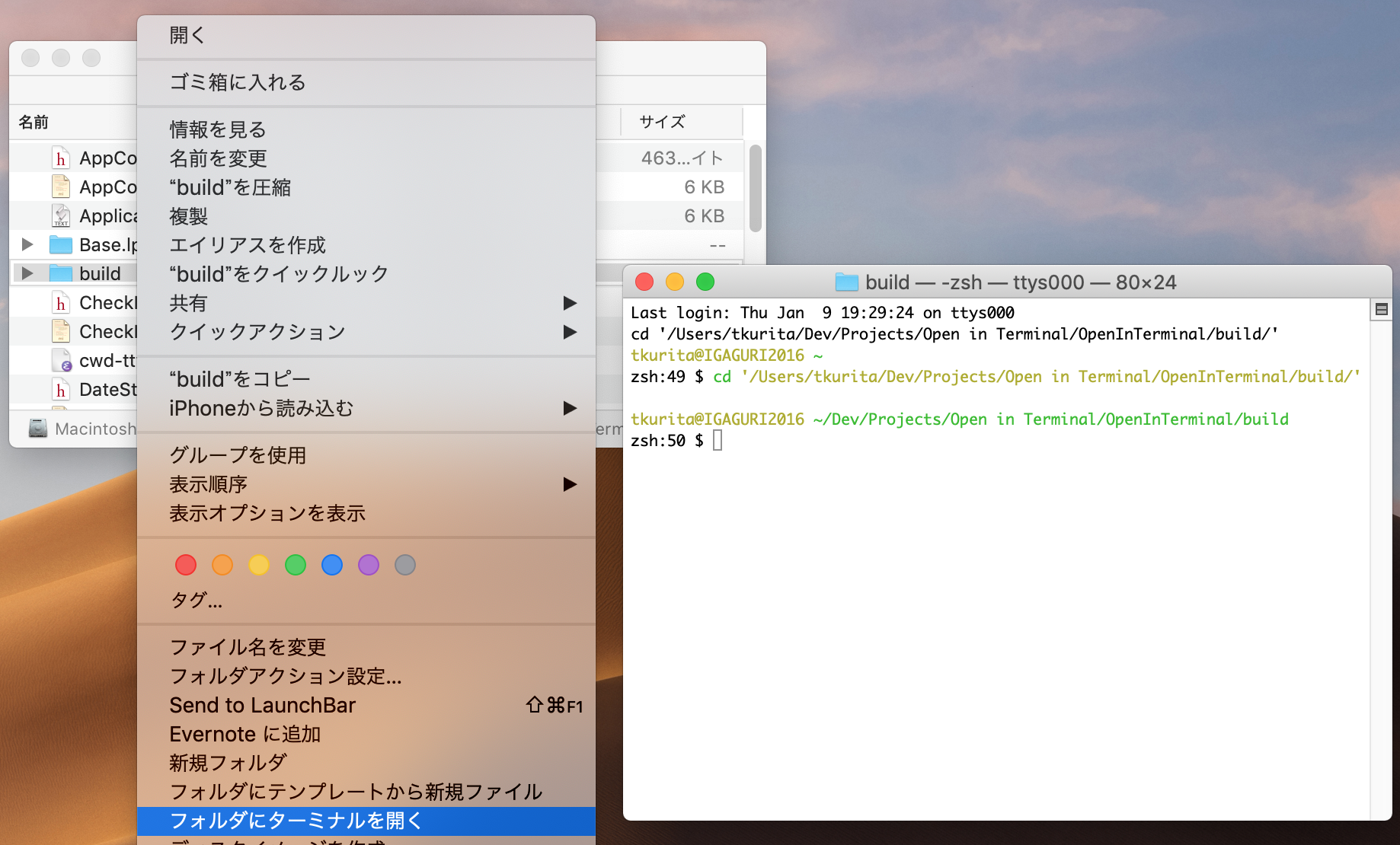Apply the blue tag color
Viewport: 1400px width, 845px height.
click(332, 565)
